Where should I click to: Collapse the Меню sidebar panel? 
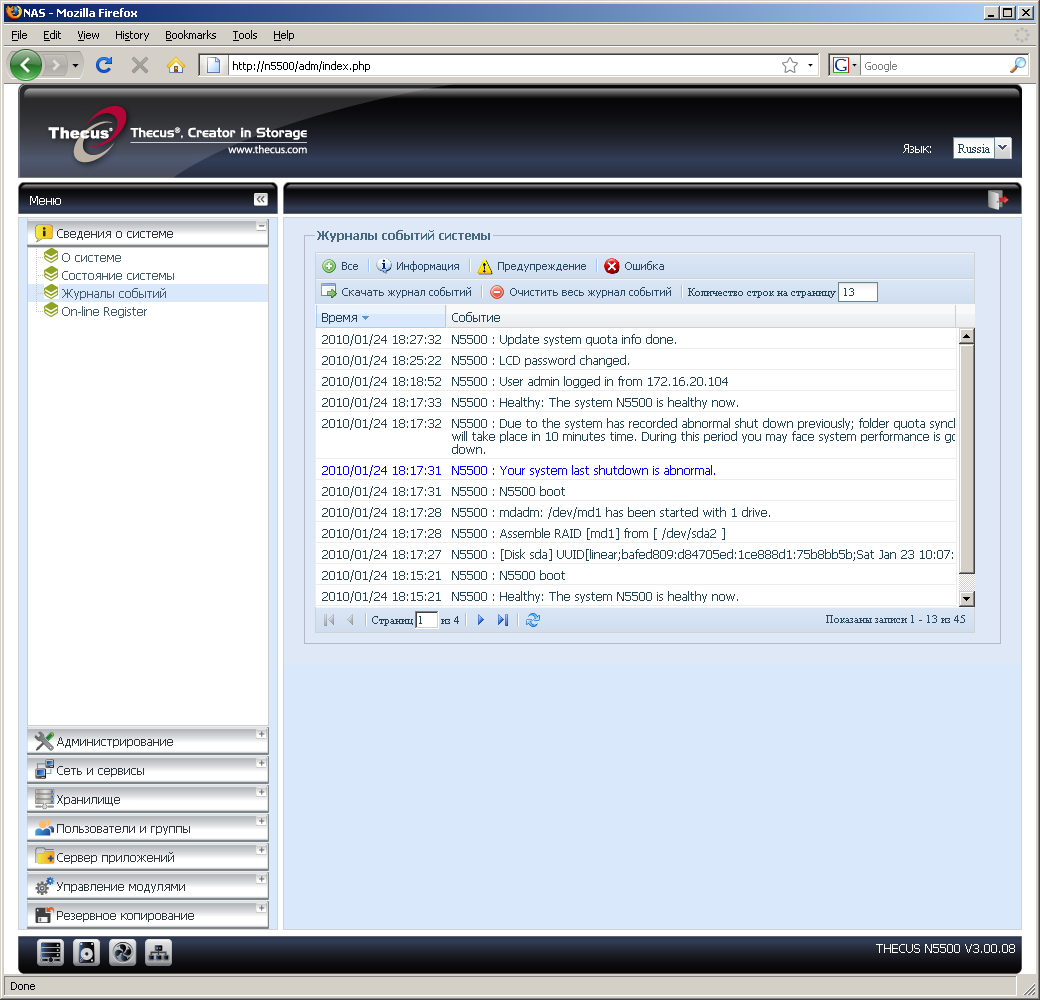pos(261,199)
